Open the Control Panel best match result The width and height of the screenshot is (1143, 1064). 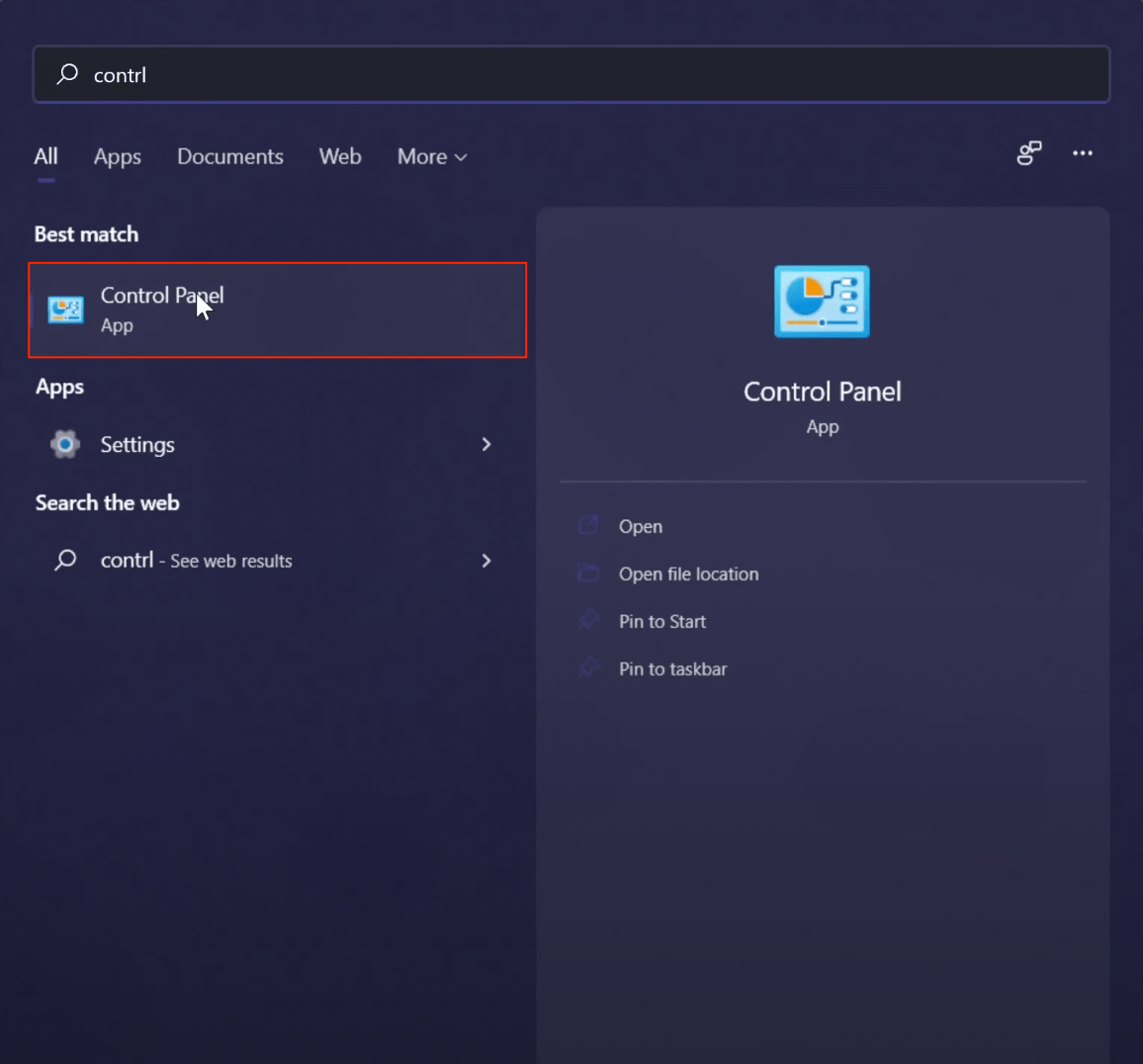click(x=278, y=310)
